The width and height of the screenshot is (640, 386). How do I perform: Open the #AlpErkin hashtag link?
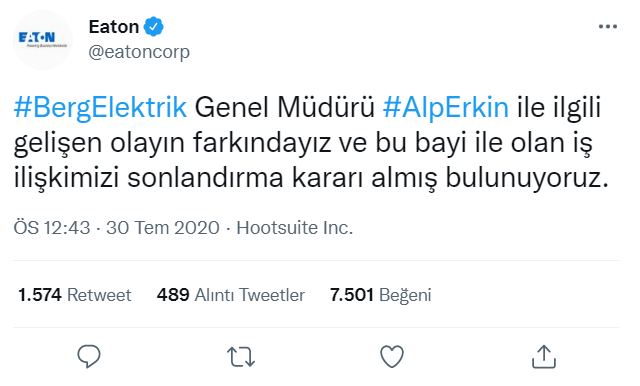click(x=446, y=107)
